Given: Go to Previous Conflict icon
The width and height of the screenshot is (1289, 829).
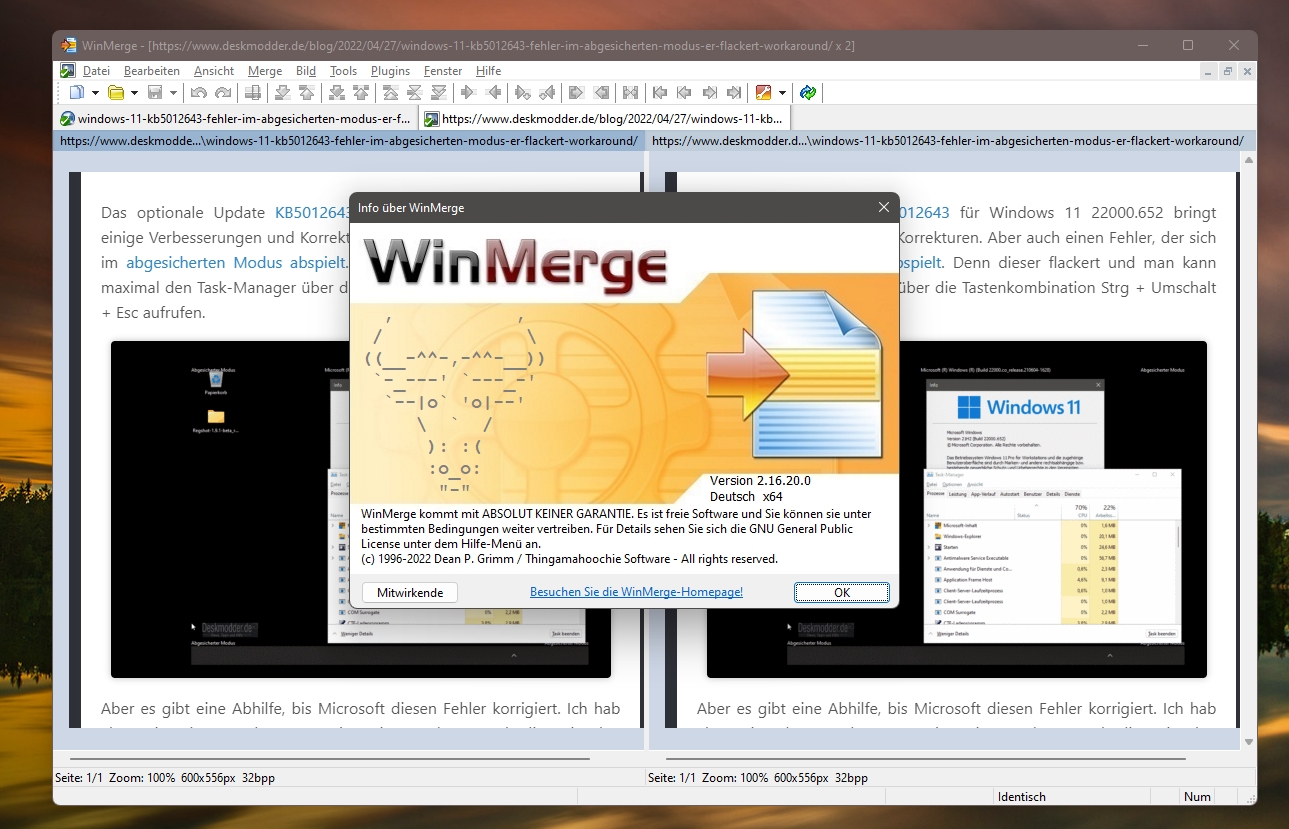Looking at the screenshot, I should tap(361, 93).
